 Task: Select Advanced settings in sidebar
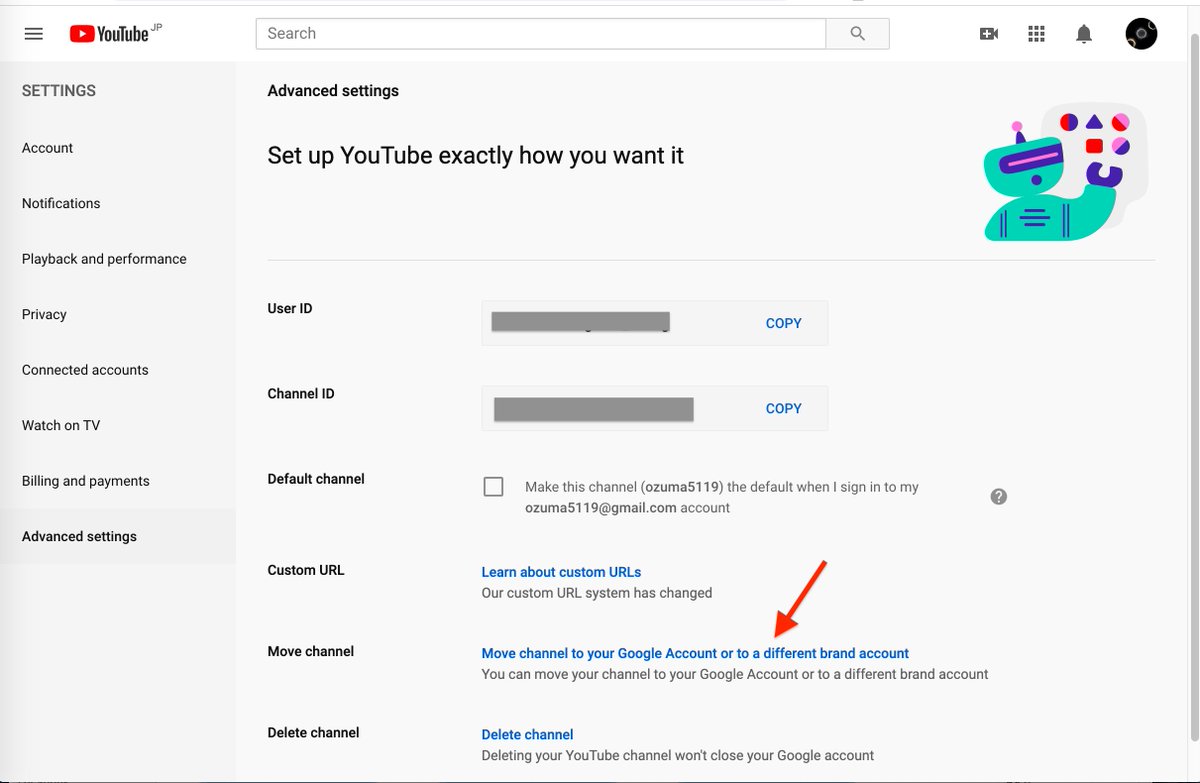click(x=79, y=536)
